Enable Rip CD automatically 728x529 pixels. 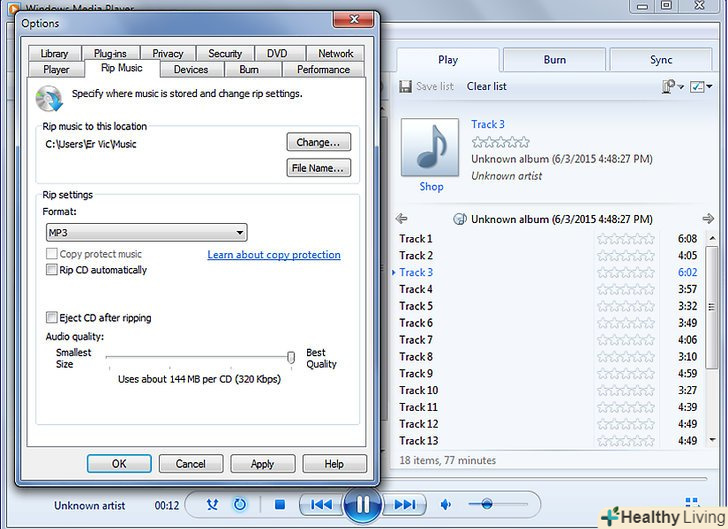coord(52,270)
